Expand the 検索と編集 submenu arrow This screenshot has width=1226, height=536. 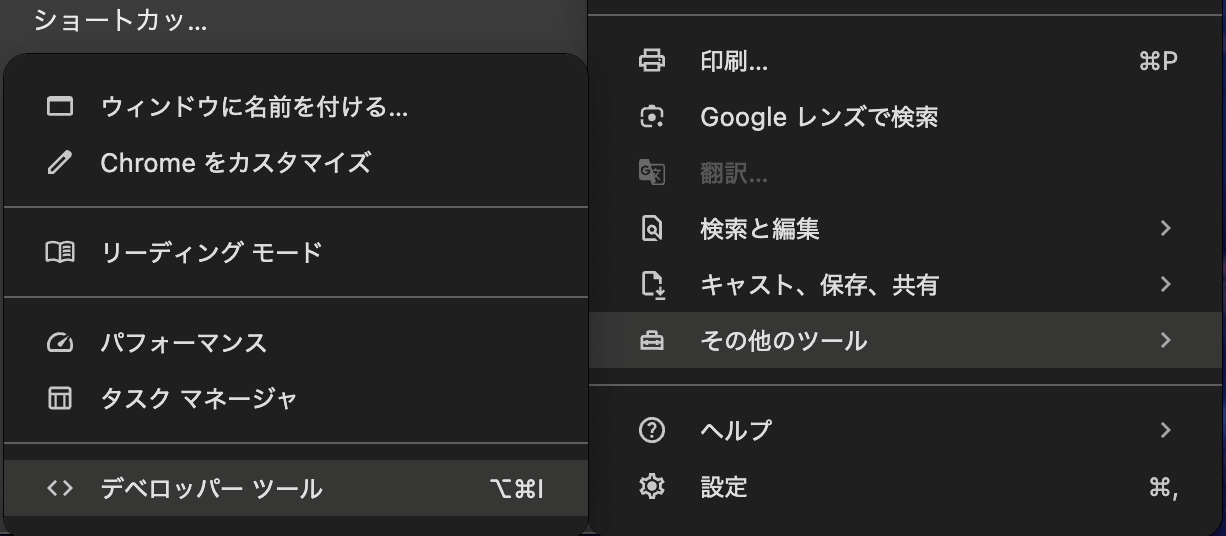[1165, 229]
